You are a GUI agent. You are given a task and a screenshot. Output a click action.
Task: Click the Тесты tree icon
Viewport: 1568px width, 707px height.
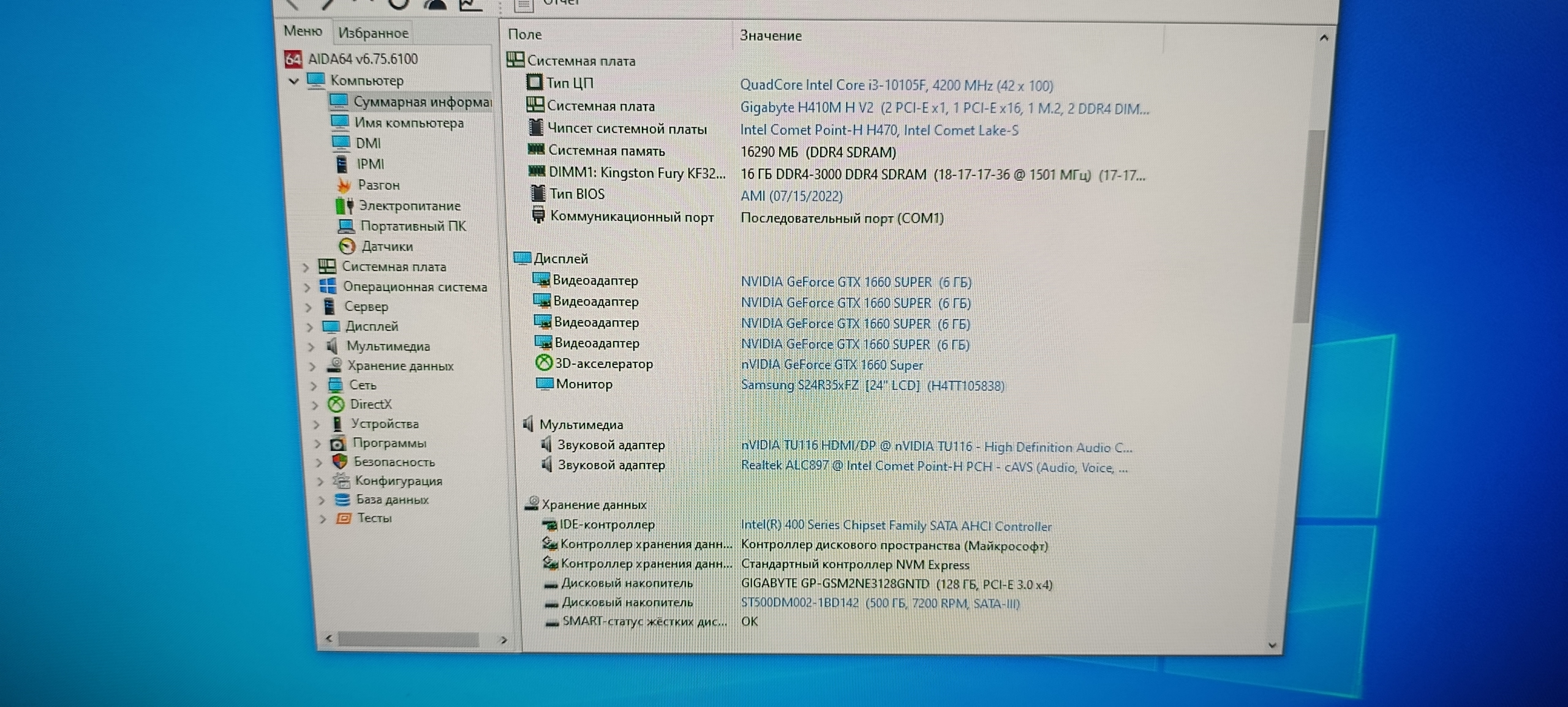(344, 518)
